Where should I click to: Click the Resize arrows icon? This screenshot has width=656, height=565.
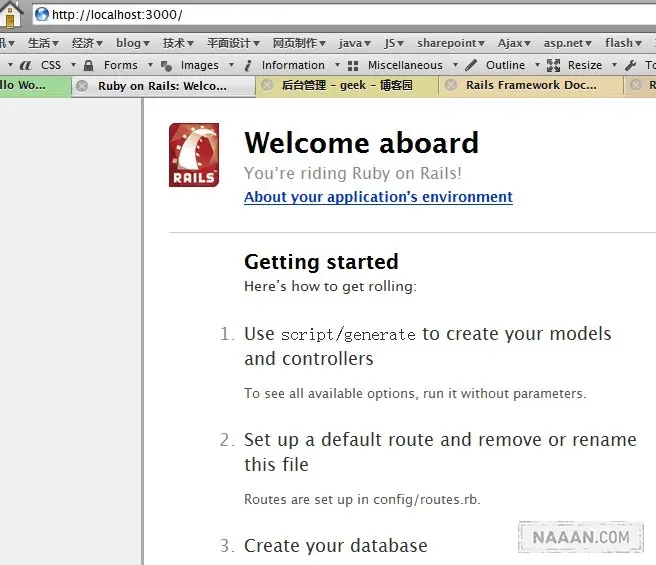pyautogui.click(x=553, y=65)
